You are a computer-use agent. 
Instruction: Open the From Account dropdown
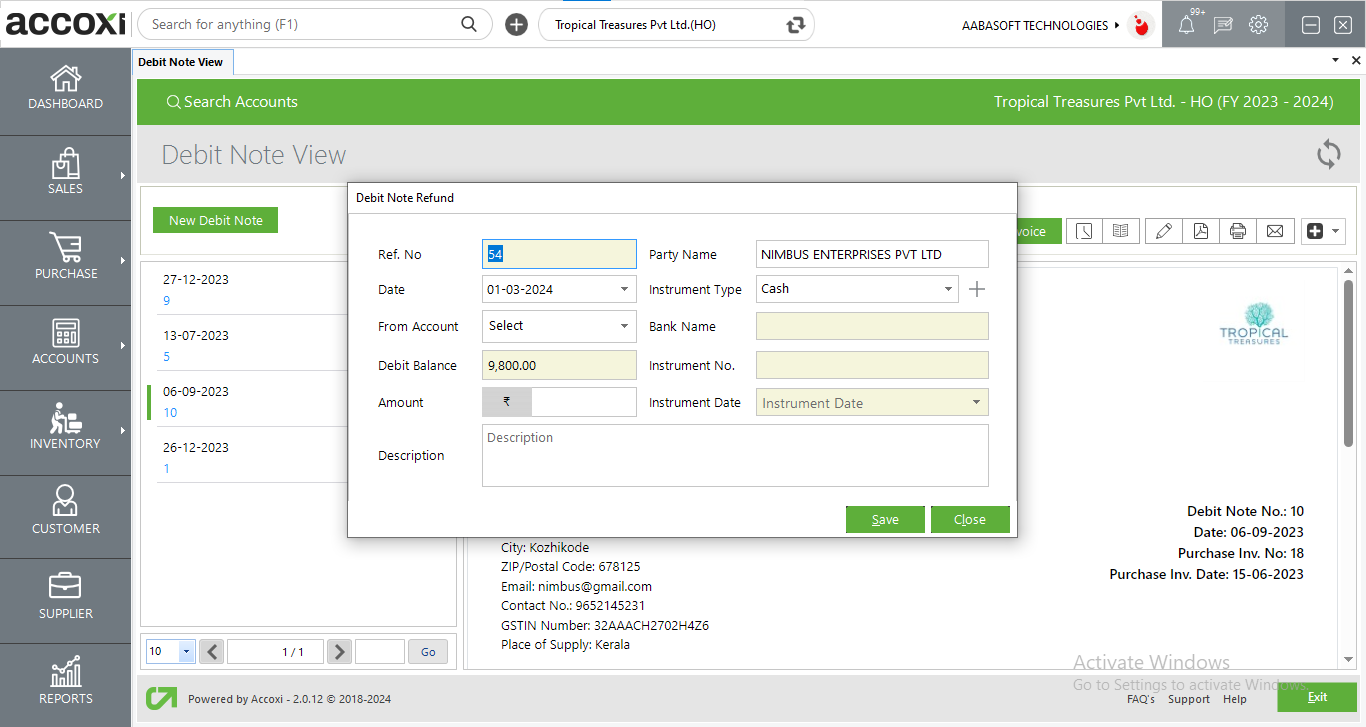(624, 326)
